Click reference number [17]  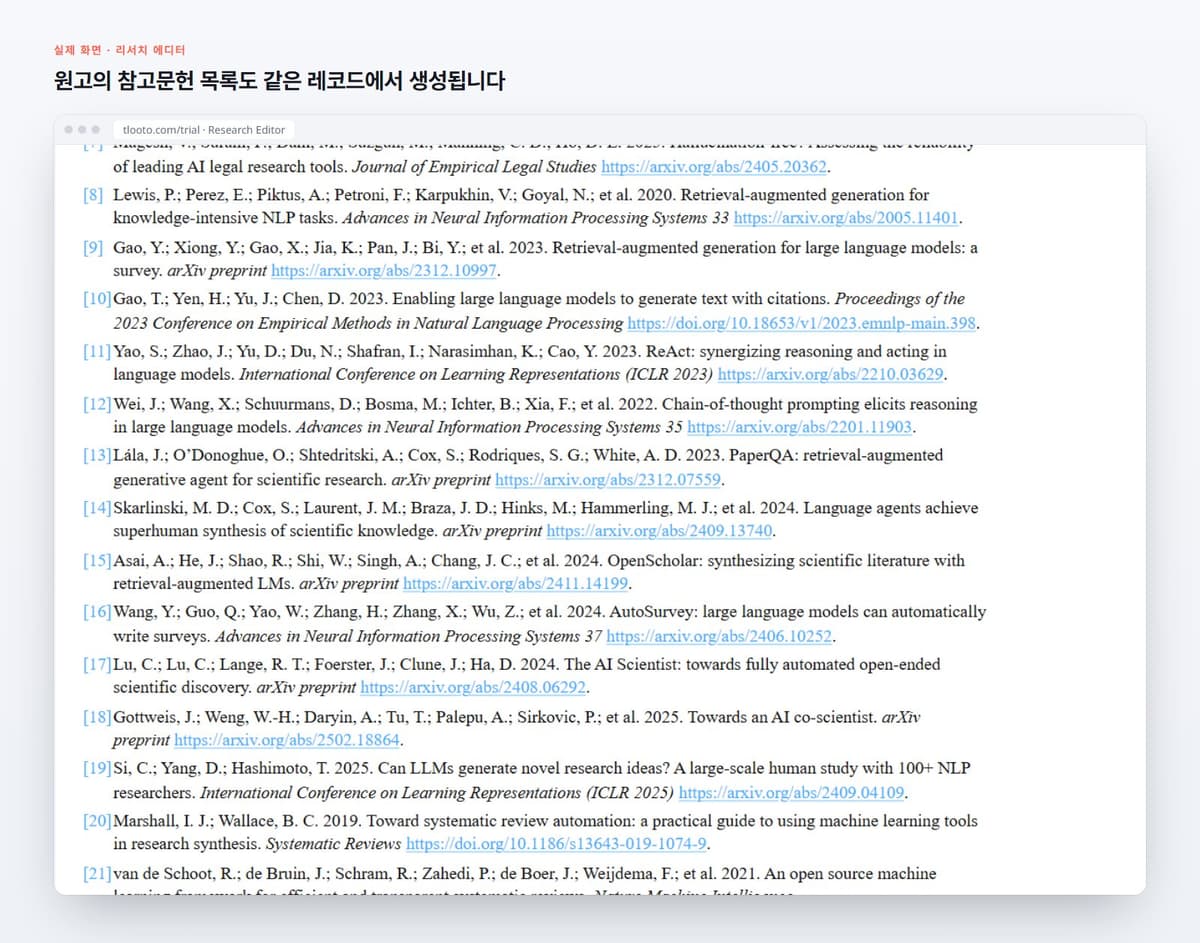97,665
